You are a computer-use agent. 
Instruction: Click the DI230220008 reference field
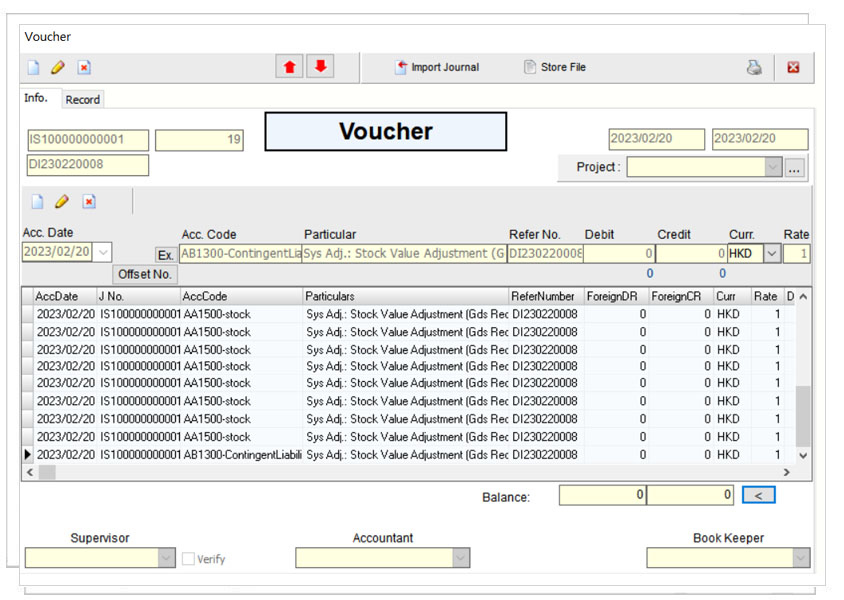88,165
